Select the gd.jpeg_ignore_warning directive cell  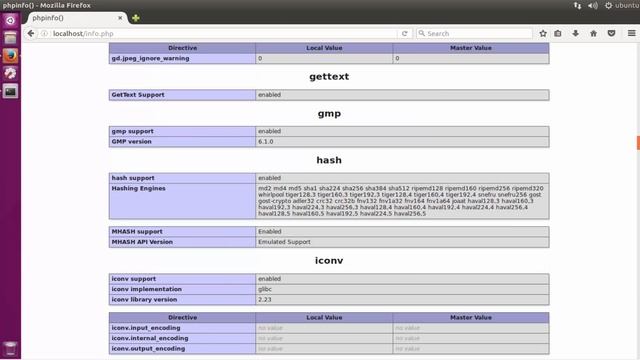pos(182,58)
